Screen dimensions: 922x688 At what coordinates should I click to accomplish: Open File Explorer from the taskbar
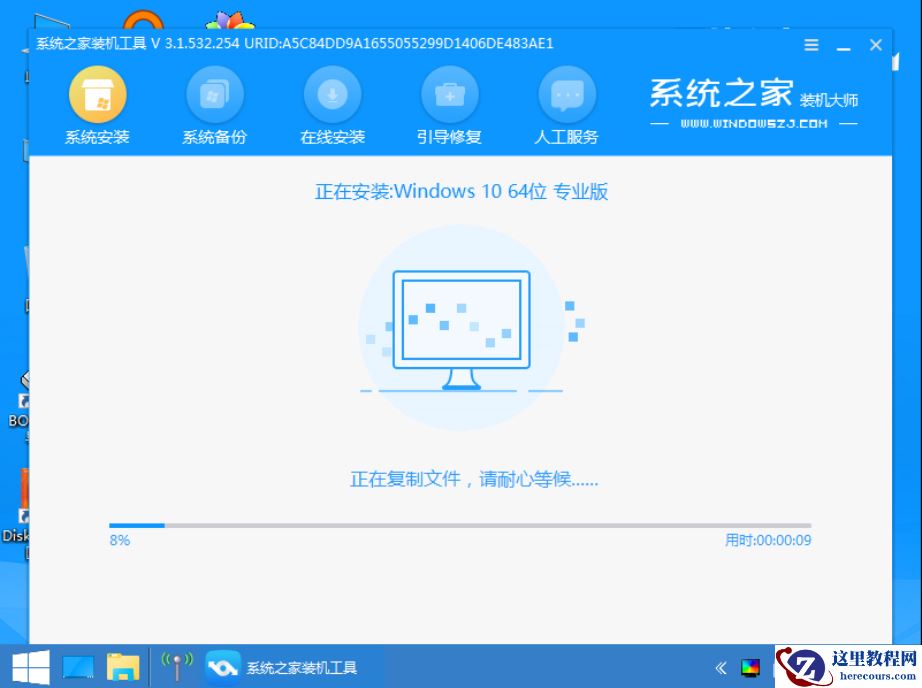(126, 666)
